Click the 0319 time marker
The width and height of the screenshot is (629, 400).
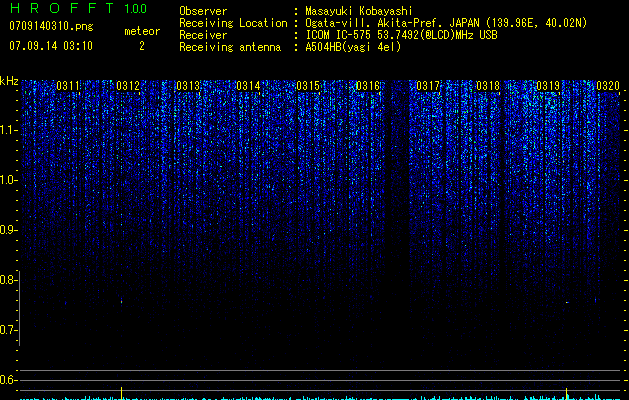(x=548, y=86)
